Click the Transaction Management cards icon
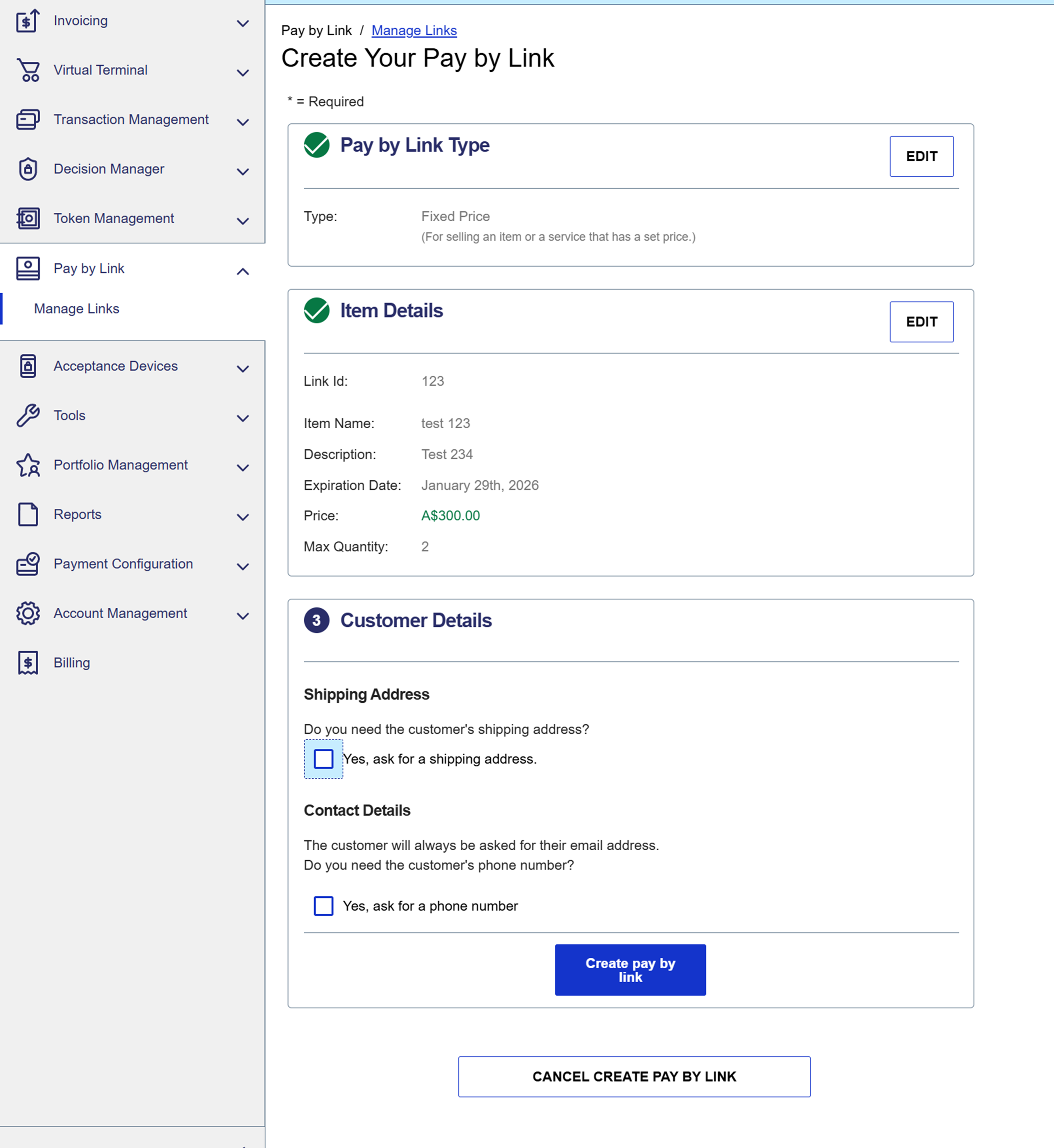This screenshot has height=1148, width=1054. (28, 120)
